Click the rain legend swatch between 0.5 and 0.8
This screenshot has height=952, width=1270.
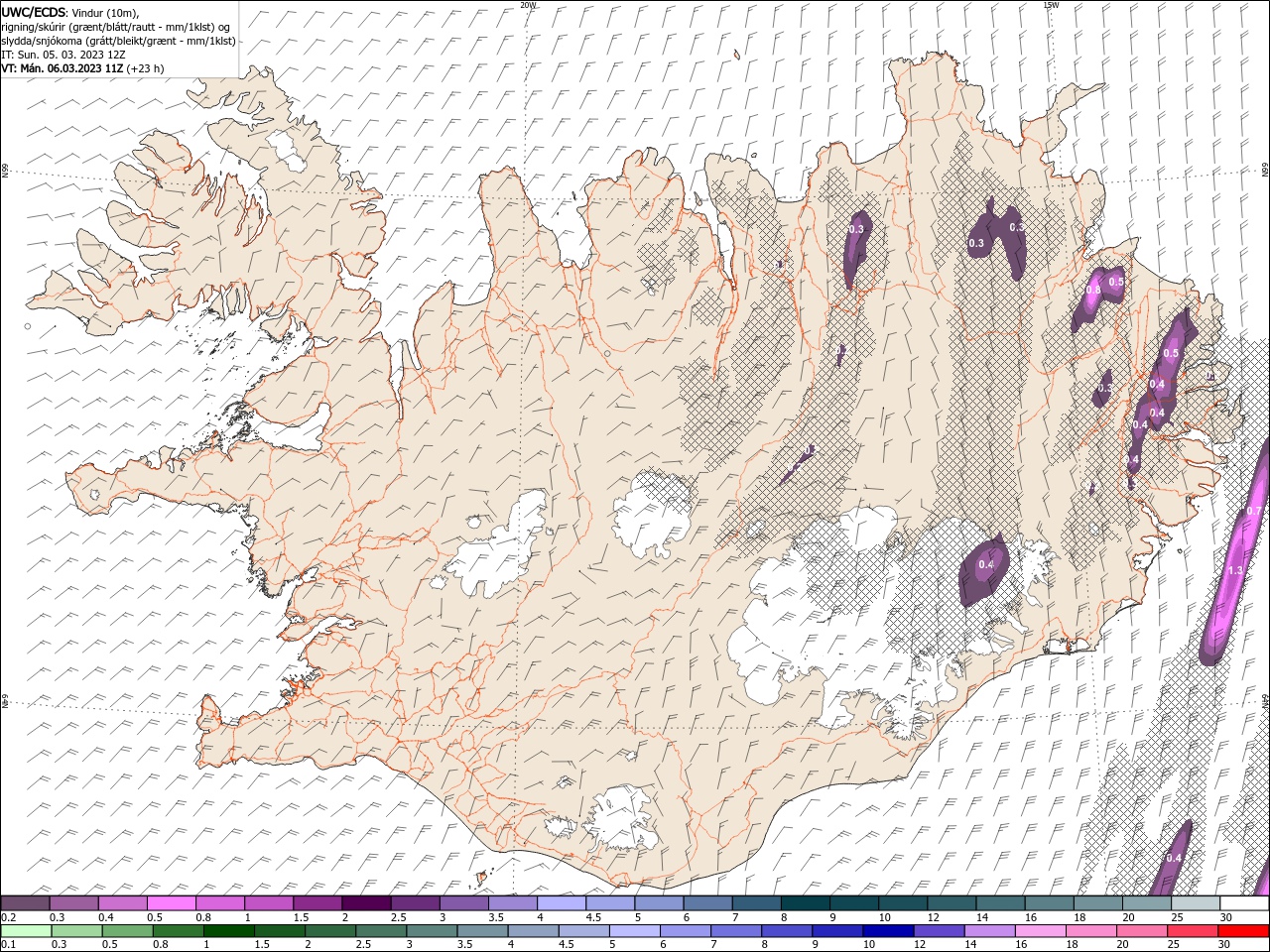[127, 931]
